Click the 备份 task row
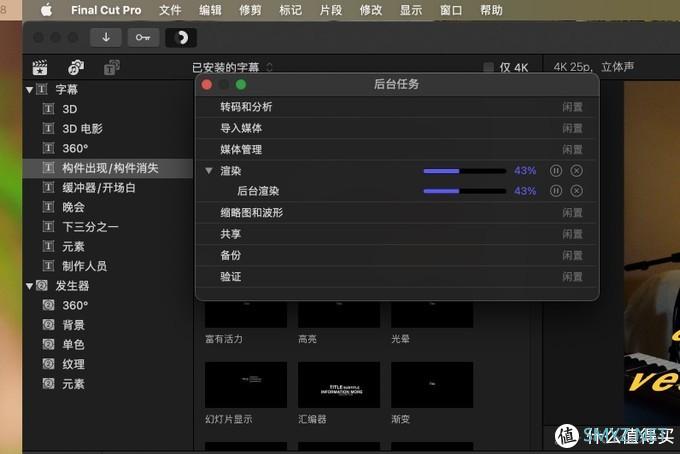This screenshot has width=680, height=454. pos(397,255)
